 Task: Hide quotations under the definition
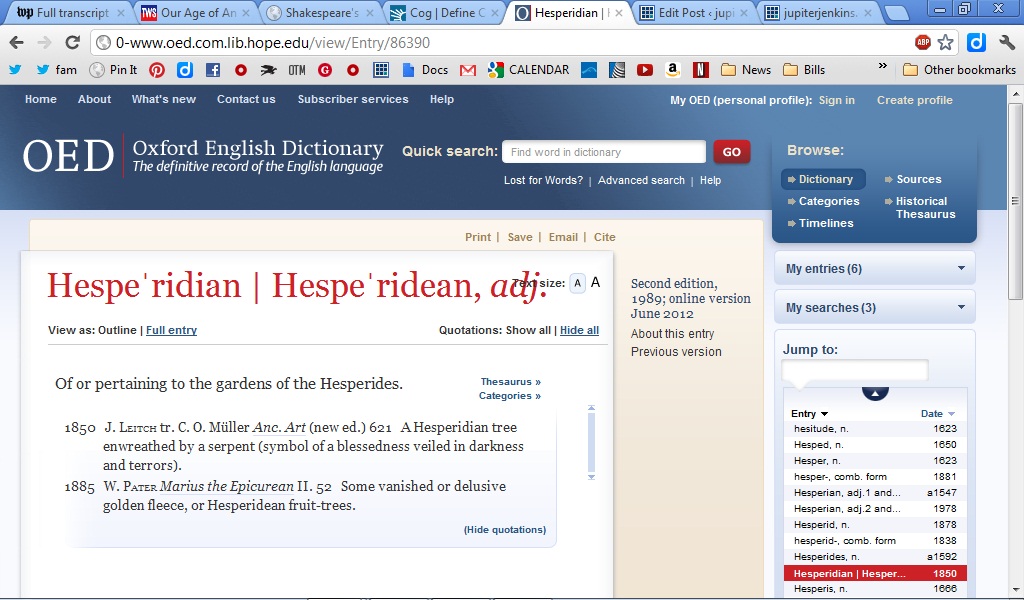point(505,529)
